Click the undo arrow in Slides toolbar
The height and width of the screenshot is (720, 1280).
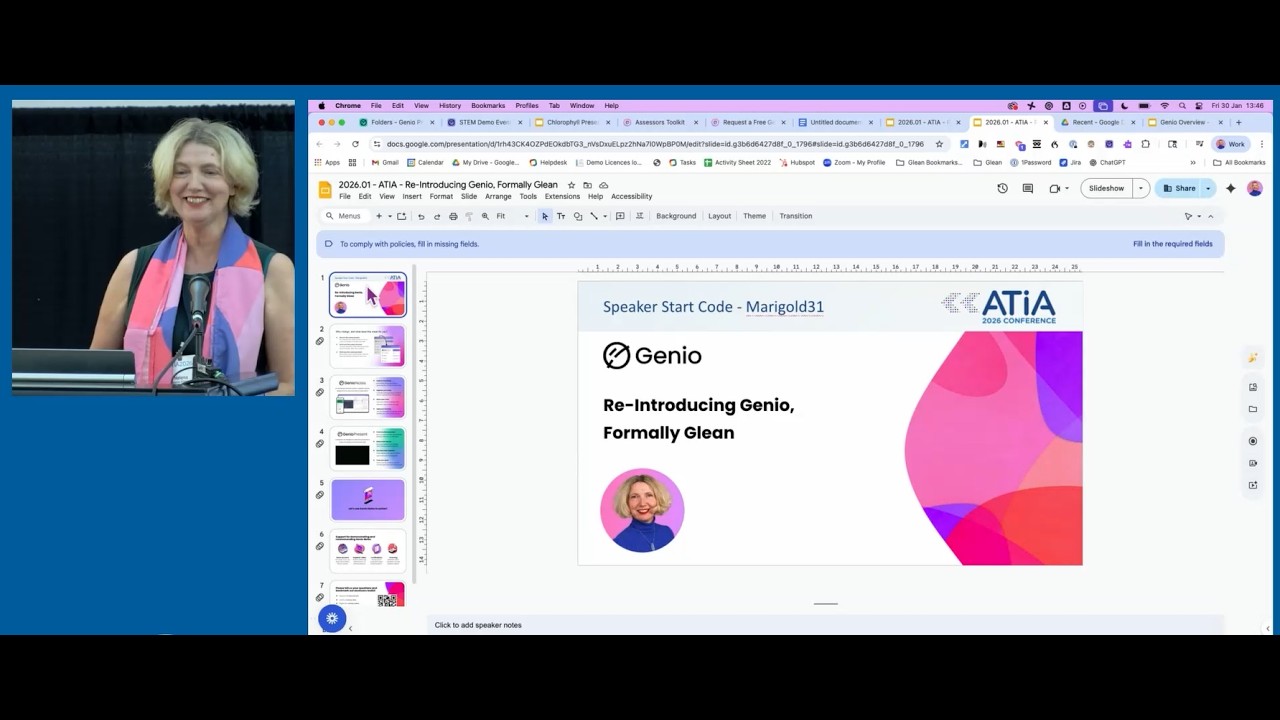(x=421, y=216)
